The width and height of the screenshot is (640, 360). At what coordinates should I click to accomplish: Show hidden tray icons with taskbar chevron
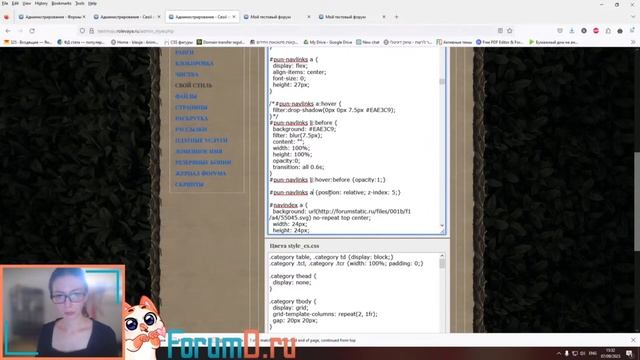click(x=559, y=353)
